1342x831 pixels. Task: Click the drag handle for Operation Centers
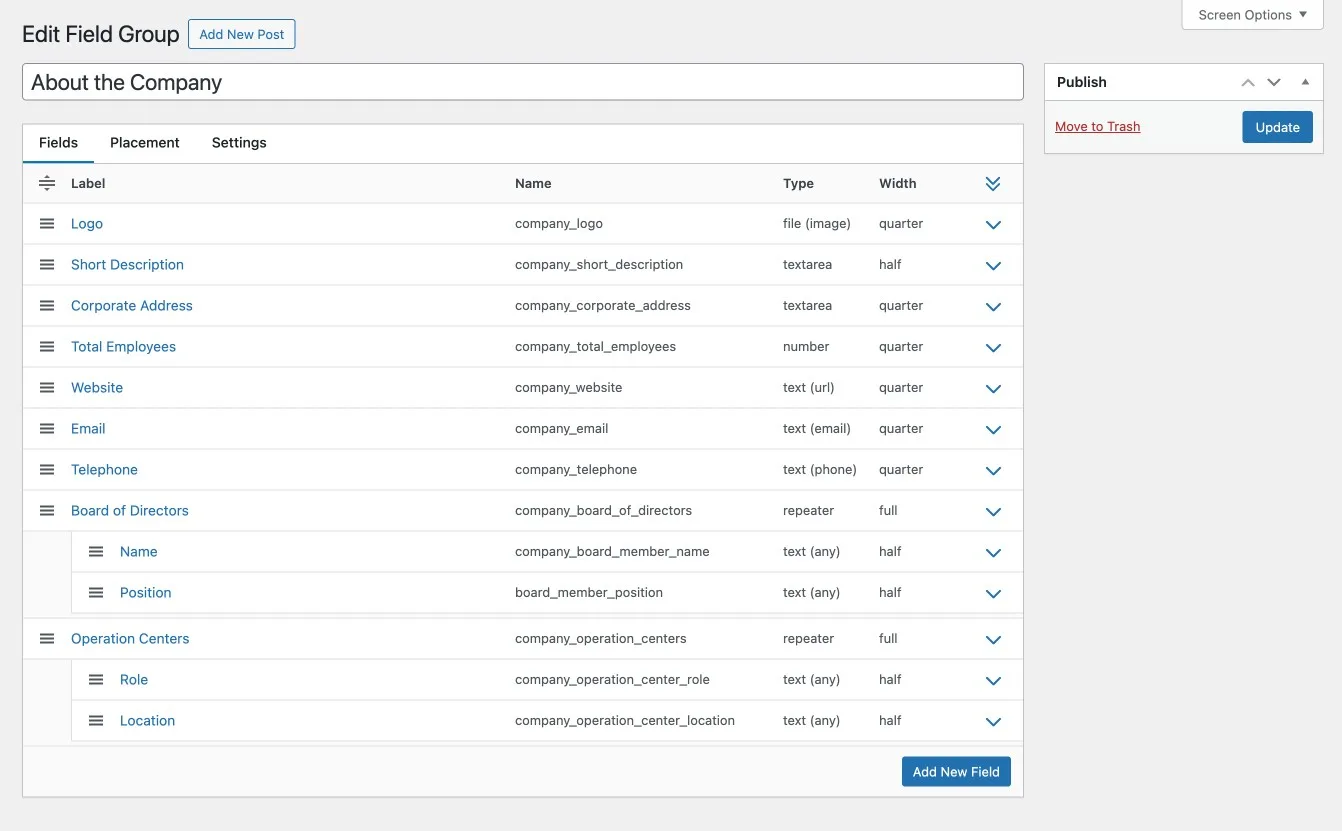point(47,639)
